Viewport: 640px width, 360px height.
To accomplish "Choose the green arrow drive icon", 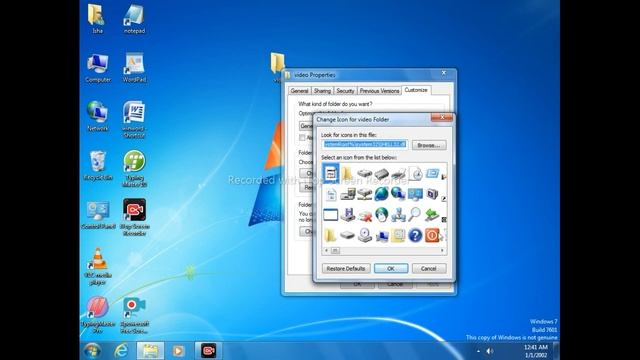I will click(432, 215).
